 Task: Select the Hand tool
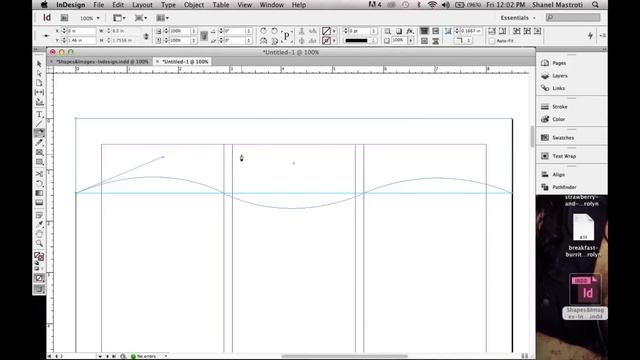tap(39, 234)
